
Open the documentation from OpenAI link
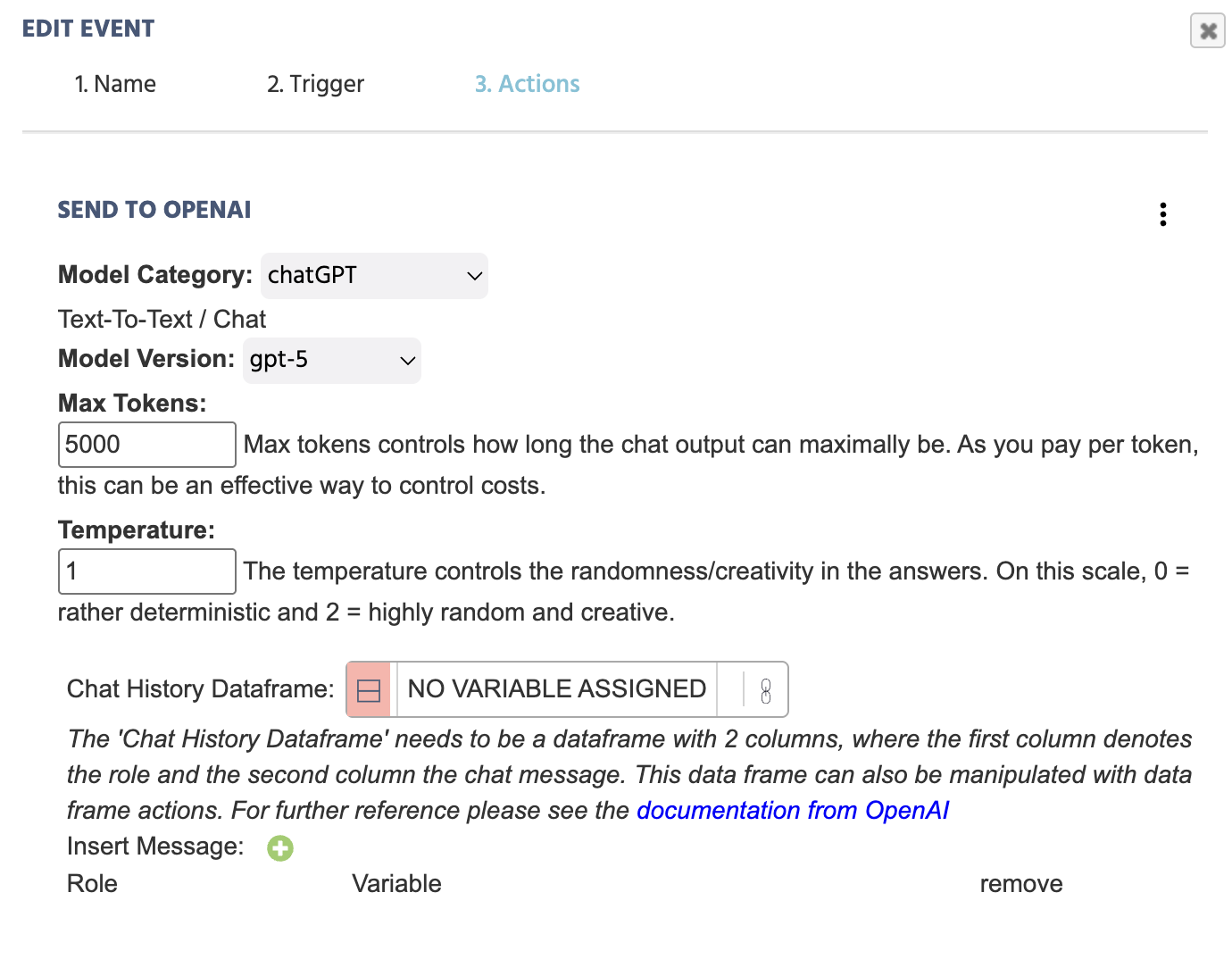(792, 810)
